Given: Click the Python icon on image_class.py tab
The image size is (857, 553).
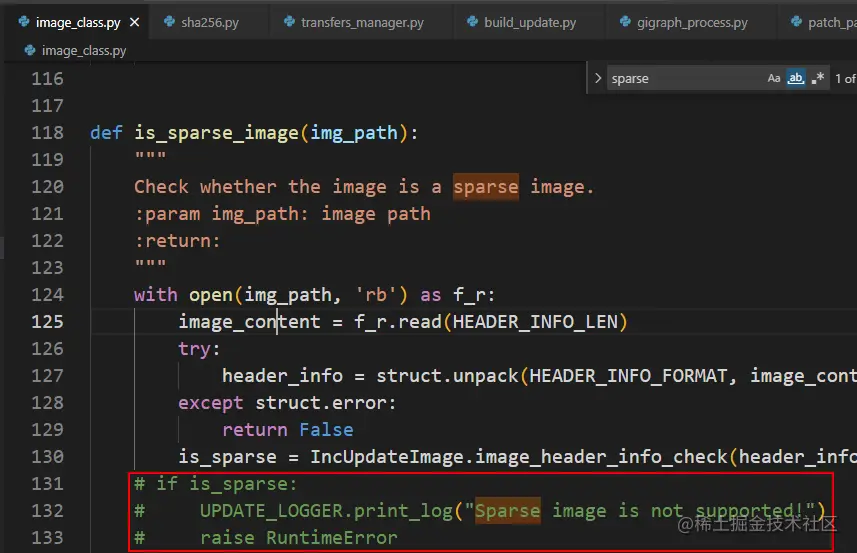Looking at the screenshot, I should pyautogui.click(x=24, y=22).
